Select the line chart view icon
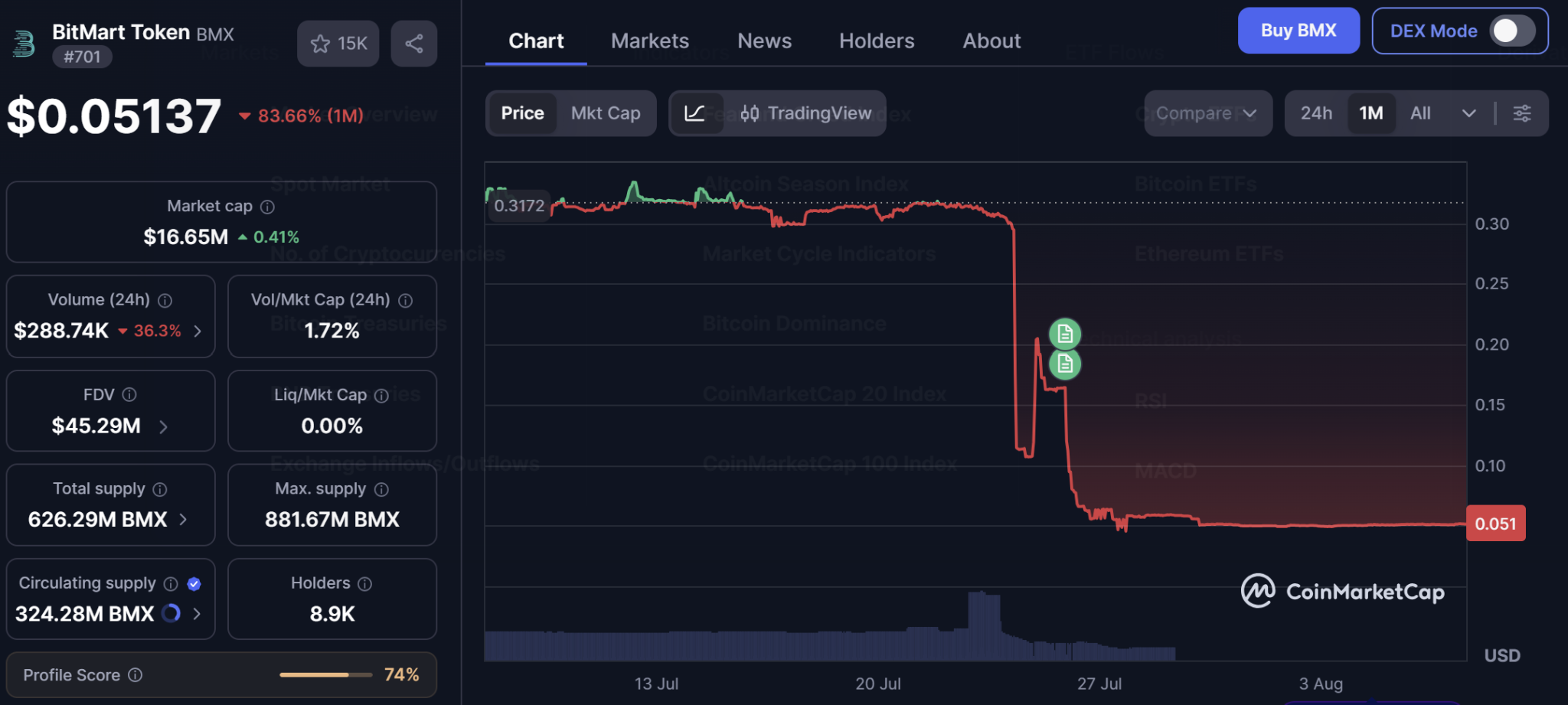 point(695,113)
